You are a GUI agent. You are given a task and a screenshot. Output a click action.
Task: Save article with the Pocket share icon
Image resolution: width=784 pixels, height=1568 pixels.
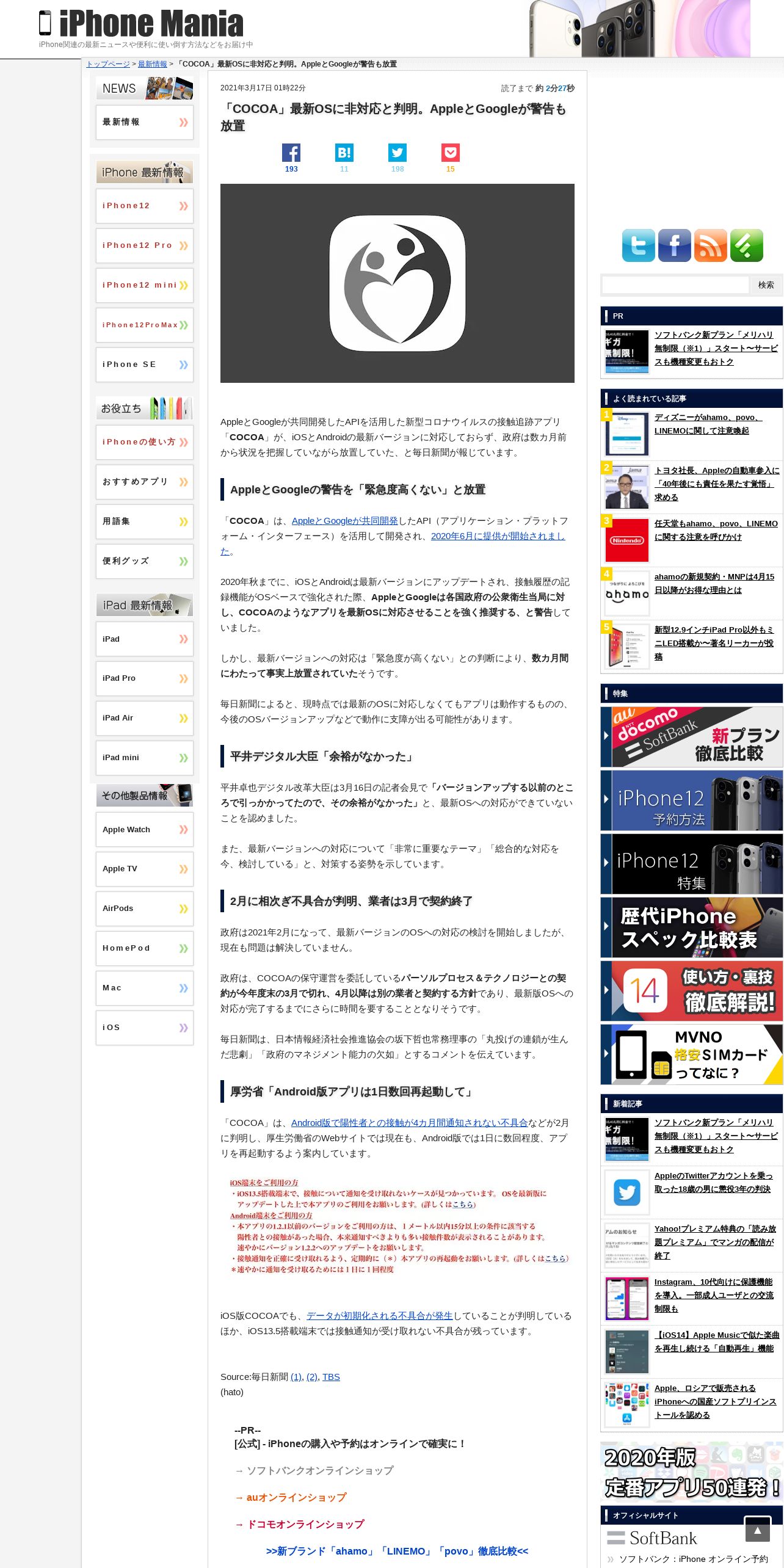451,153
